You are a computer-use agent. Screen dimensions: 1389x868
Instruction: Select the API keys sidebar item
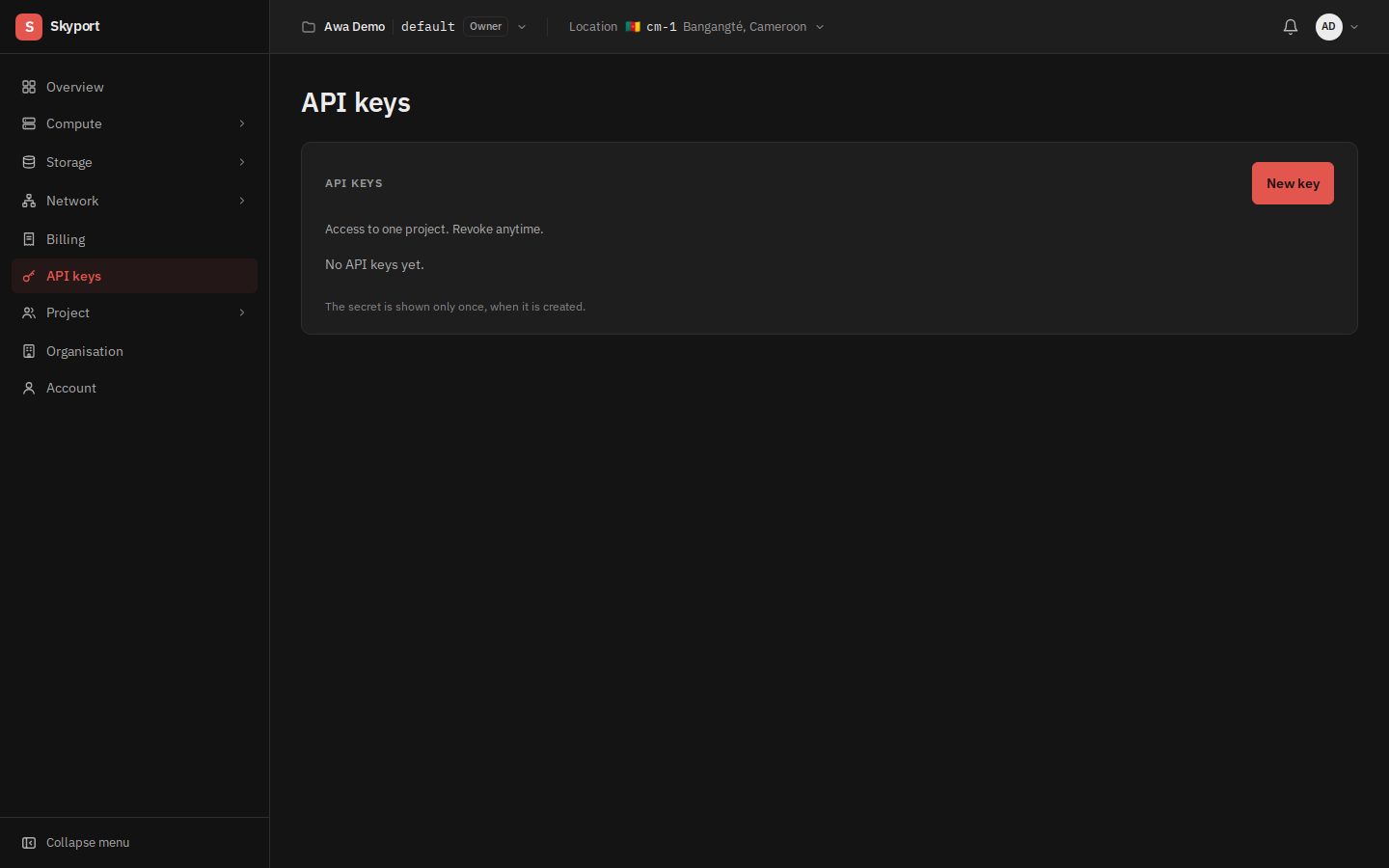134,276
